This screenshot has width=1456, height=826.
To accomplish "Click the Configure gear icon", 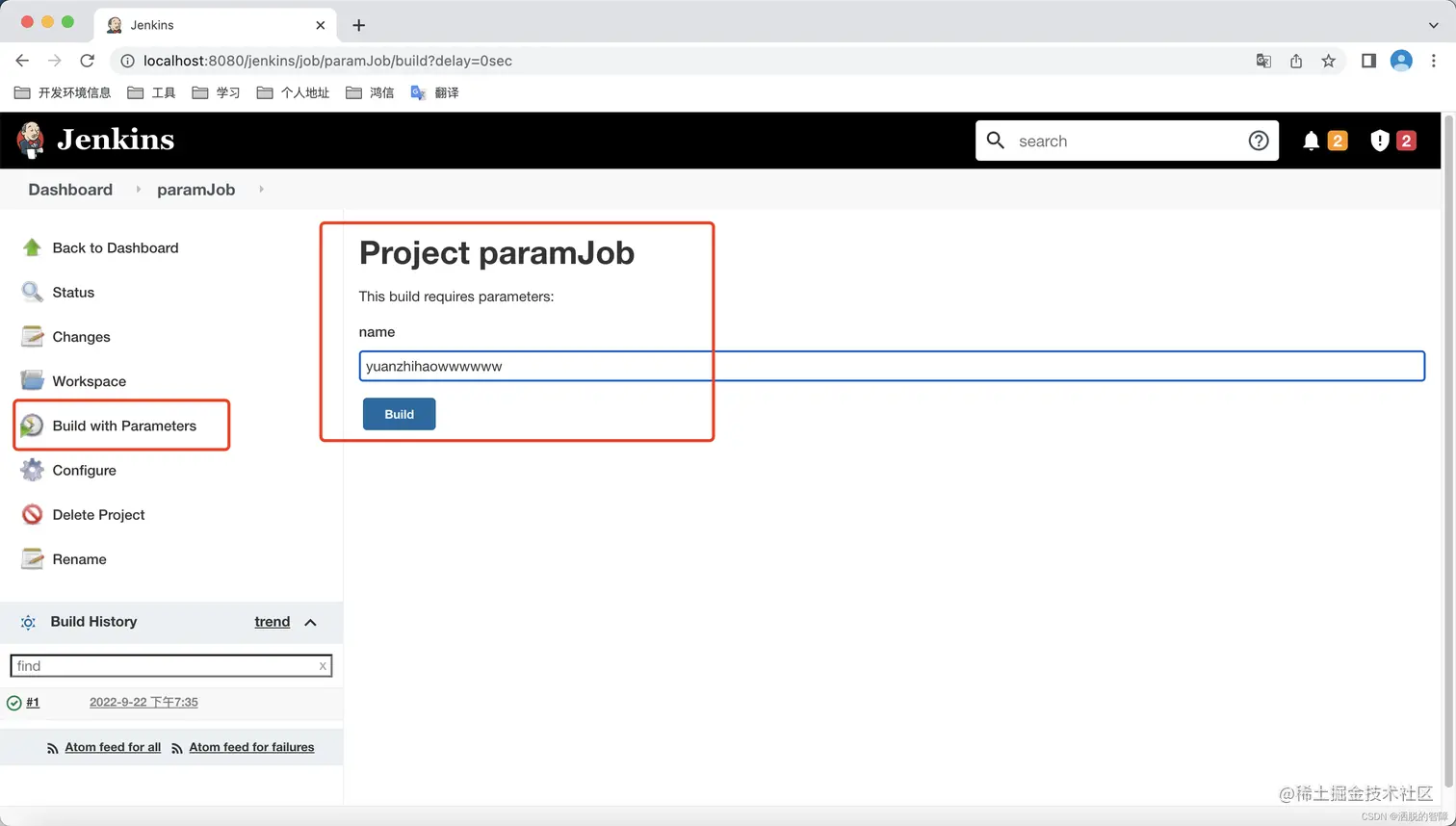I will point(32,470).
